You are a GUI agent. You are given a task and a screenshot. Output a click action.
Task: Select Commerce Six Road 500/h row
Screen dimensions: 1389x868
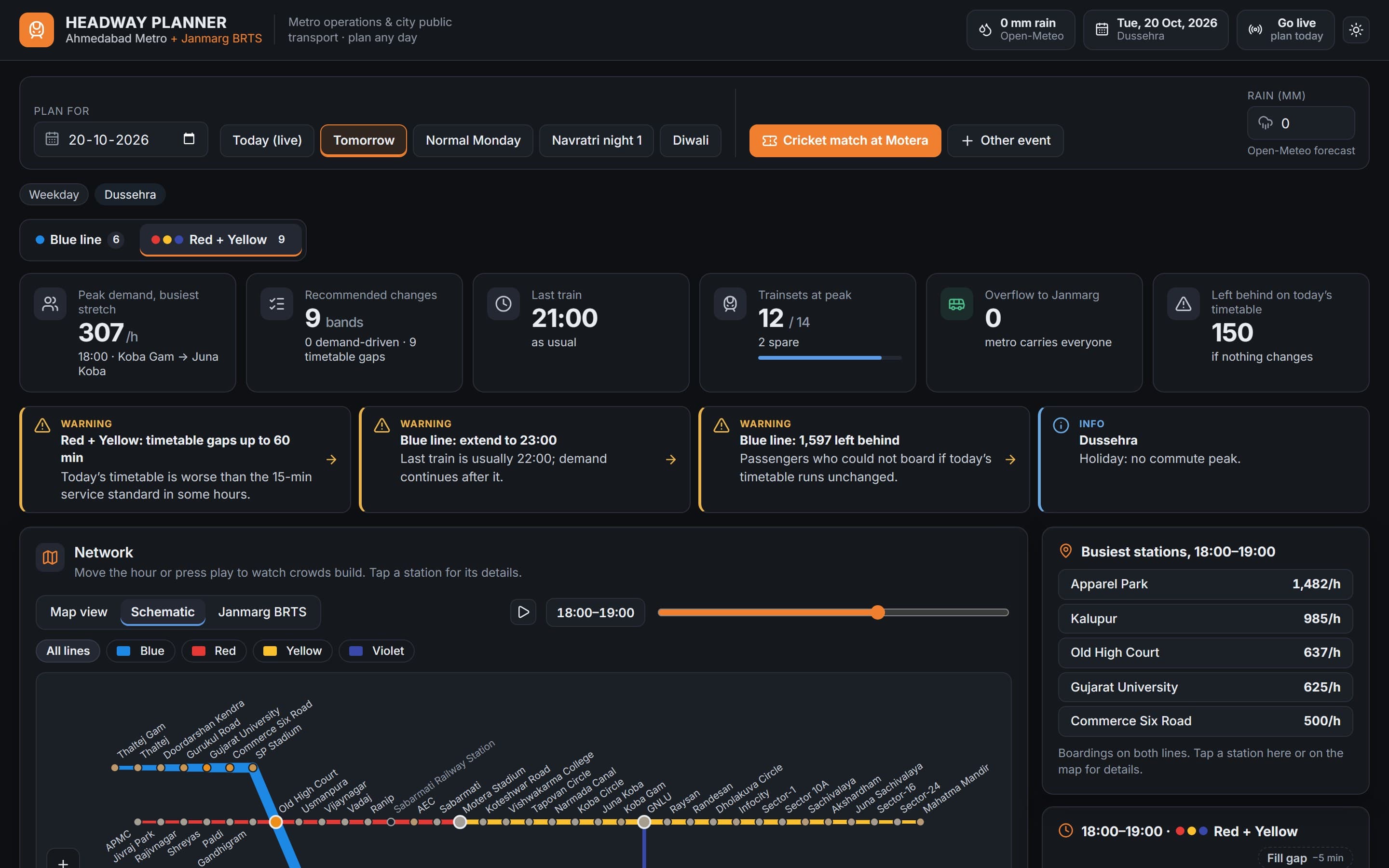coord(1205,721)
